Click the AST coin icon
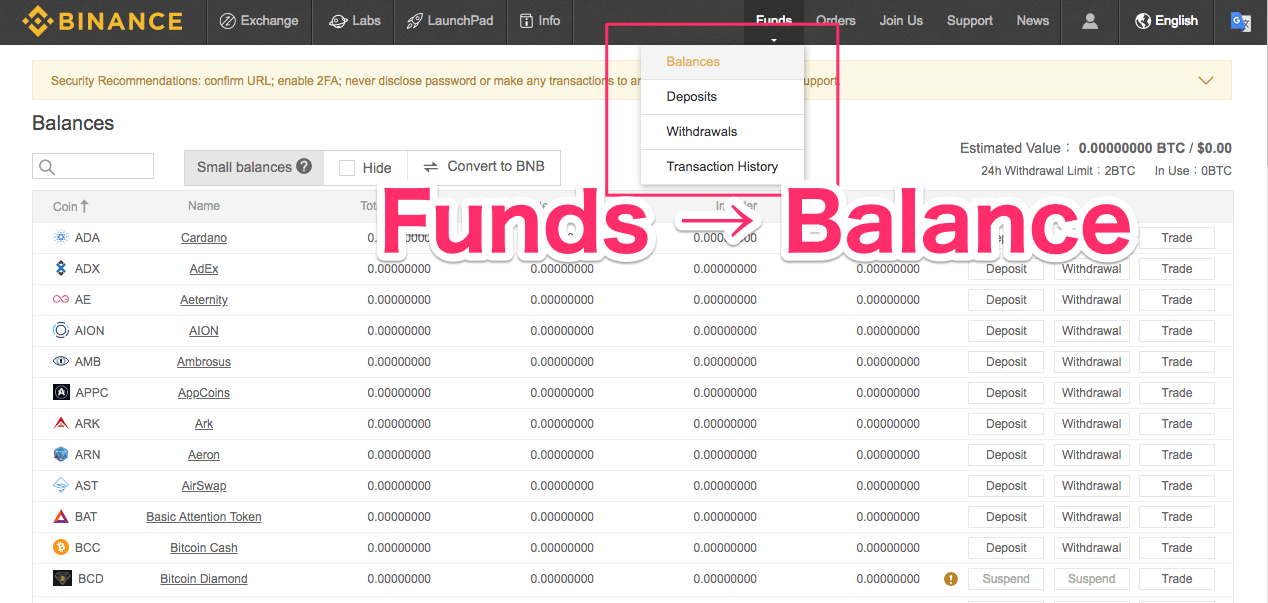 click(x=60, y=486)
